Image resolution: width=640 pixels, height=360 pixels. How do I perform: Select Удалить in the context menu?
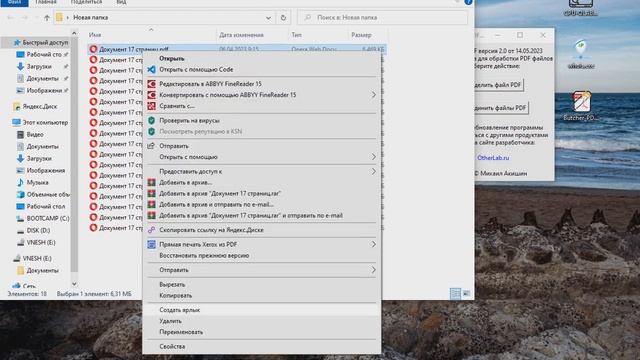tap(262, 321)
